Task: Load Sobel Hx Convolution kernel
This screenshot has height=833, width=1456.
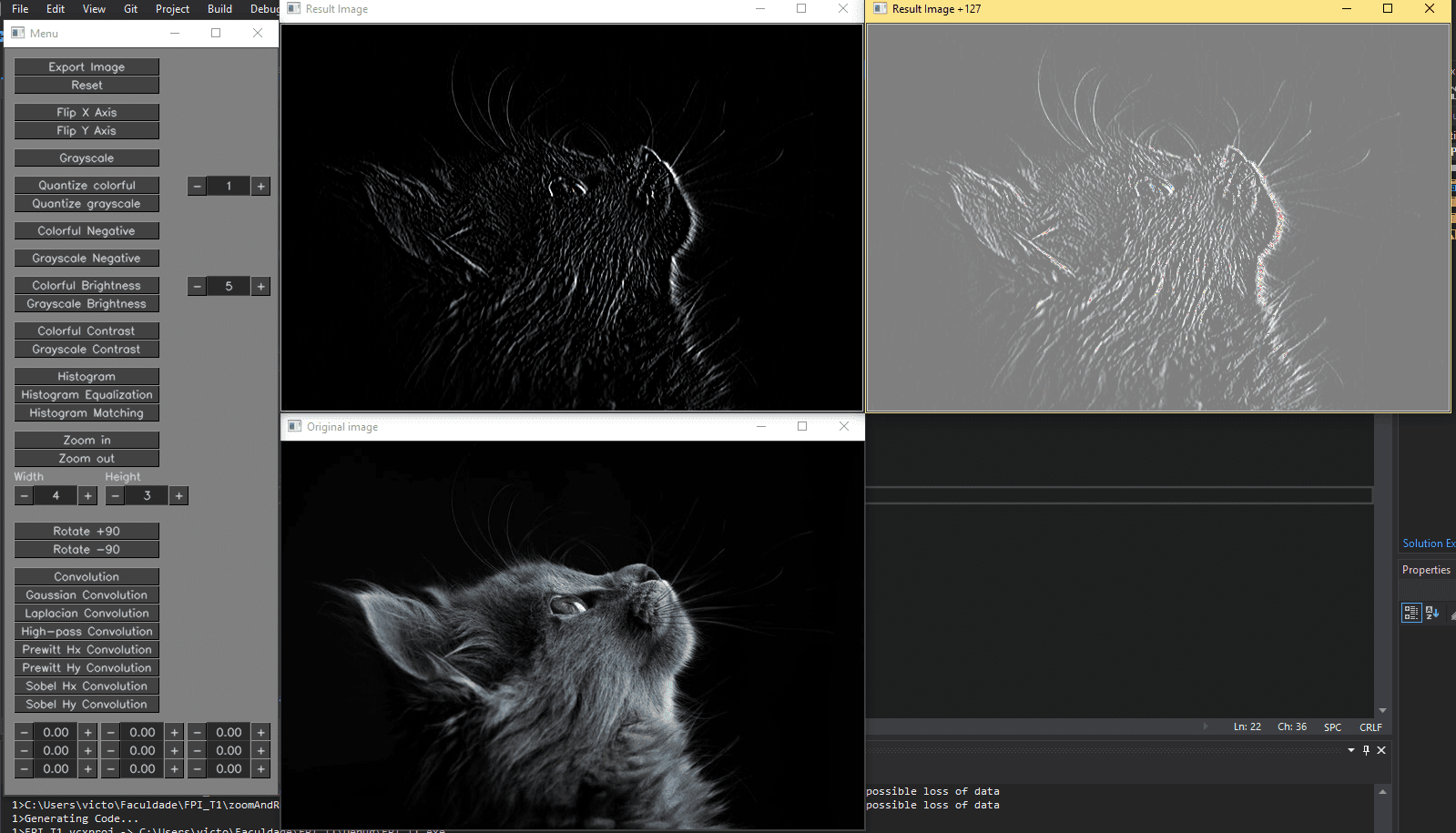Action: pyautogui.click(x=87, y=686)
